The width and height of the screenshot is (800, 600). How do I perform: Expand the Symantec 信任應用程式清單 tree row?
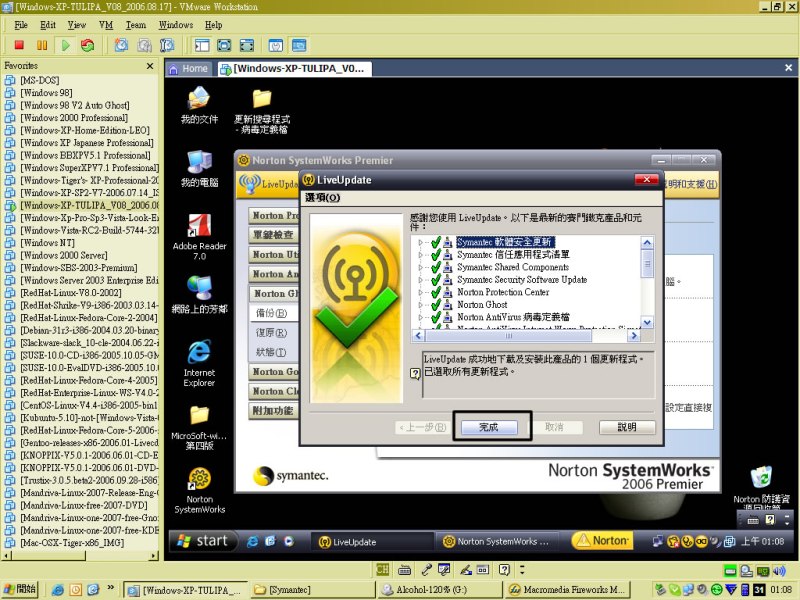click(420, 255)
